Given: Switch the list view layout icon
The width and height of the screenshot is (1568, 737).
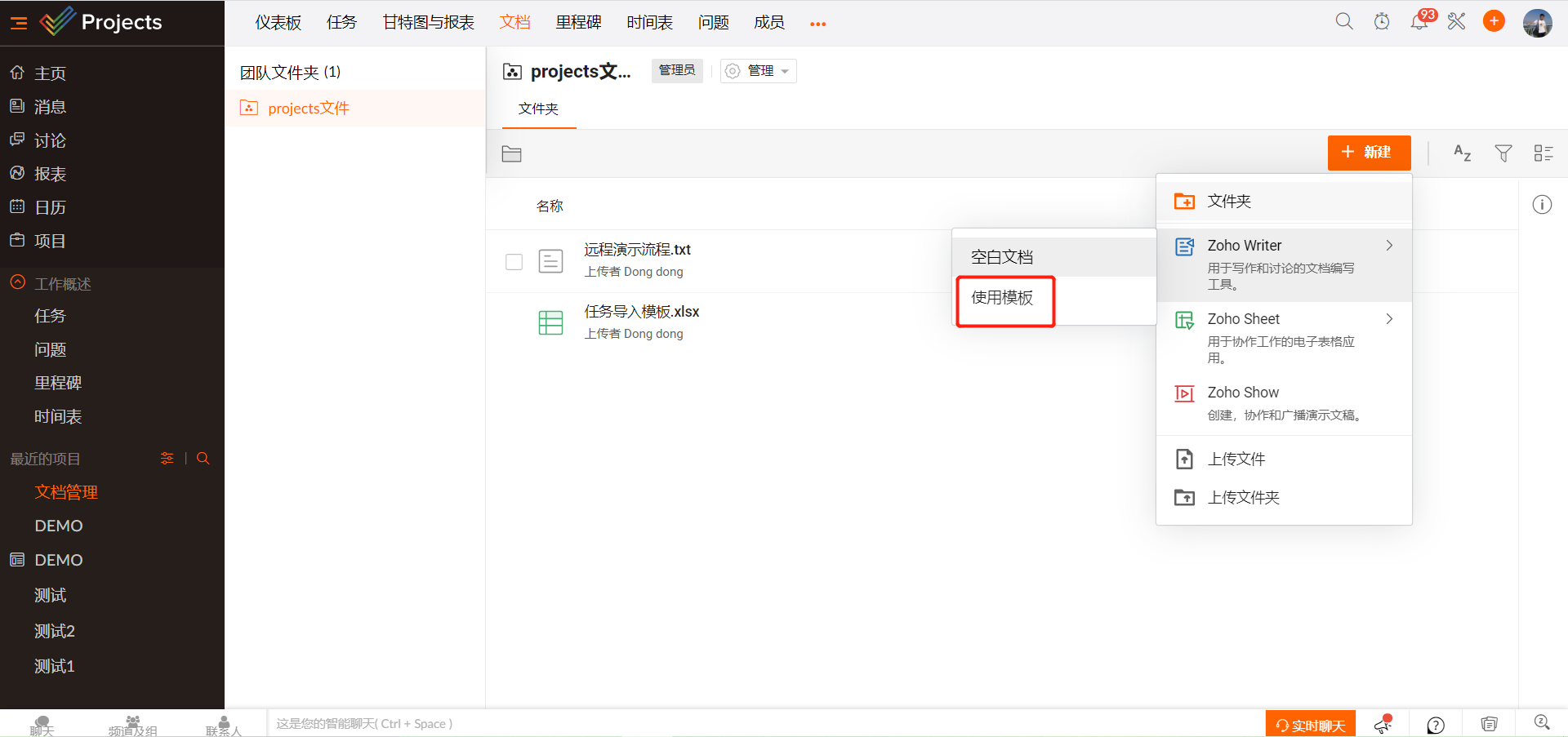Looking at the screenshot, I should click(x=1543, y=153).
